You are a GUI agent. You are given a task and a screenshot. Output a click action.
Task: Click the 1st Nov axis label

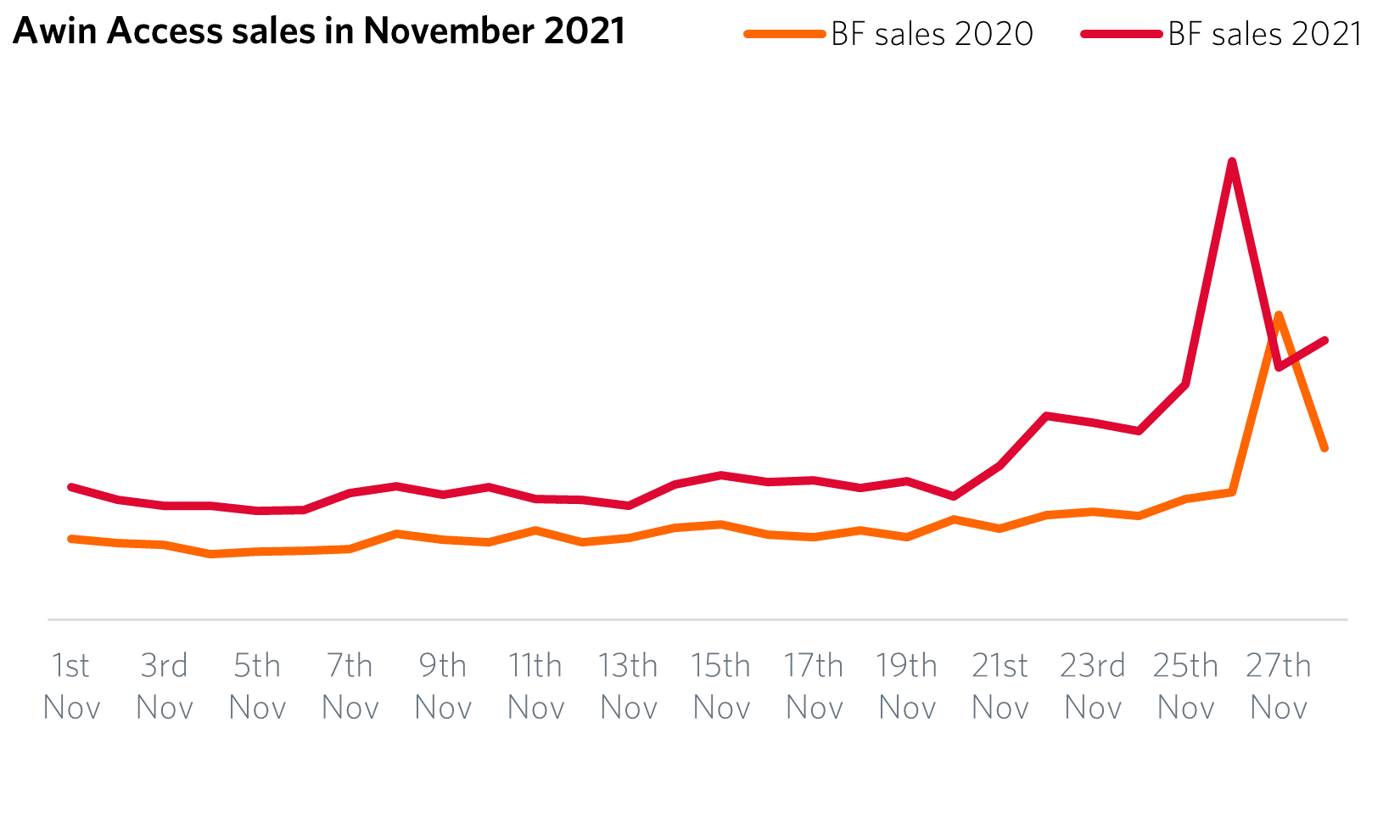pyautogui.click(x=71, y=686)
